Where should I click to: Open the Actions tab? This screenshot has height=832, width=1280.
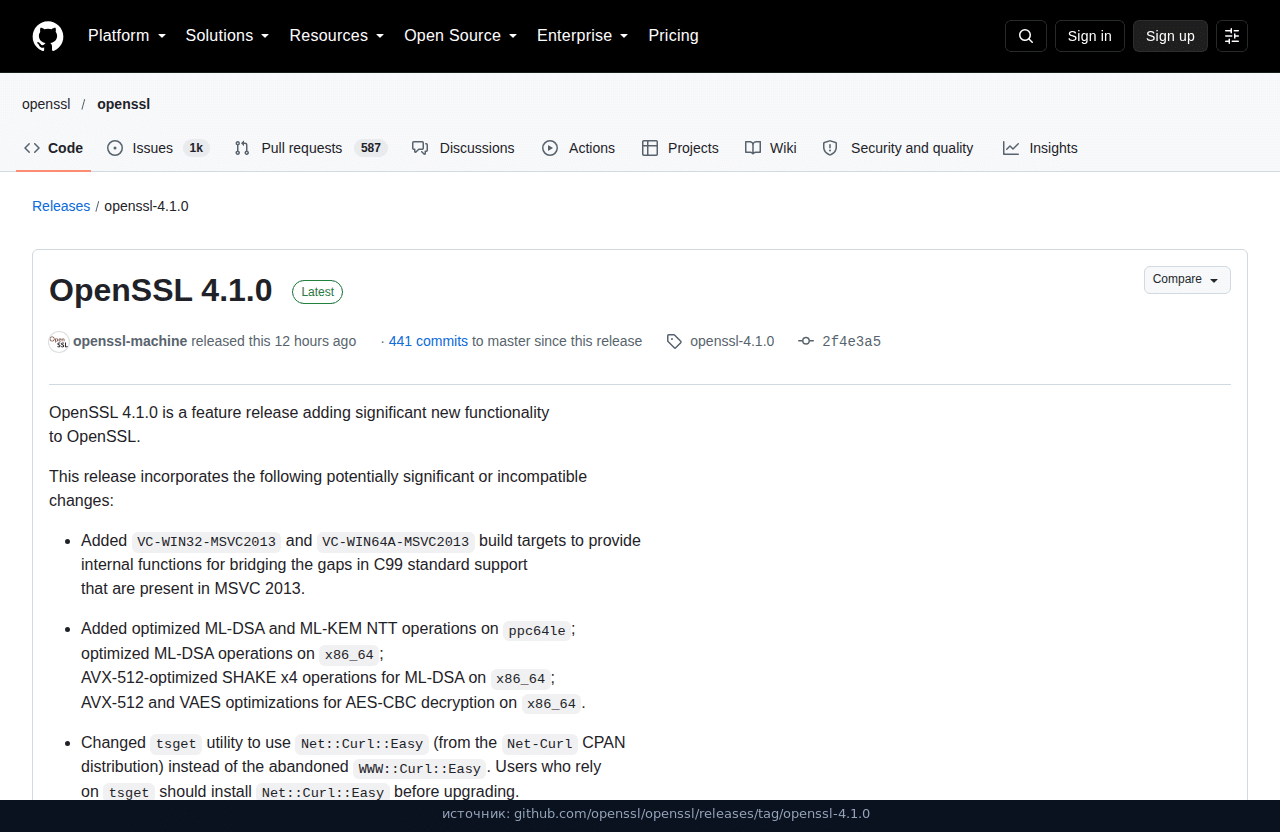[579, 148]
